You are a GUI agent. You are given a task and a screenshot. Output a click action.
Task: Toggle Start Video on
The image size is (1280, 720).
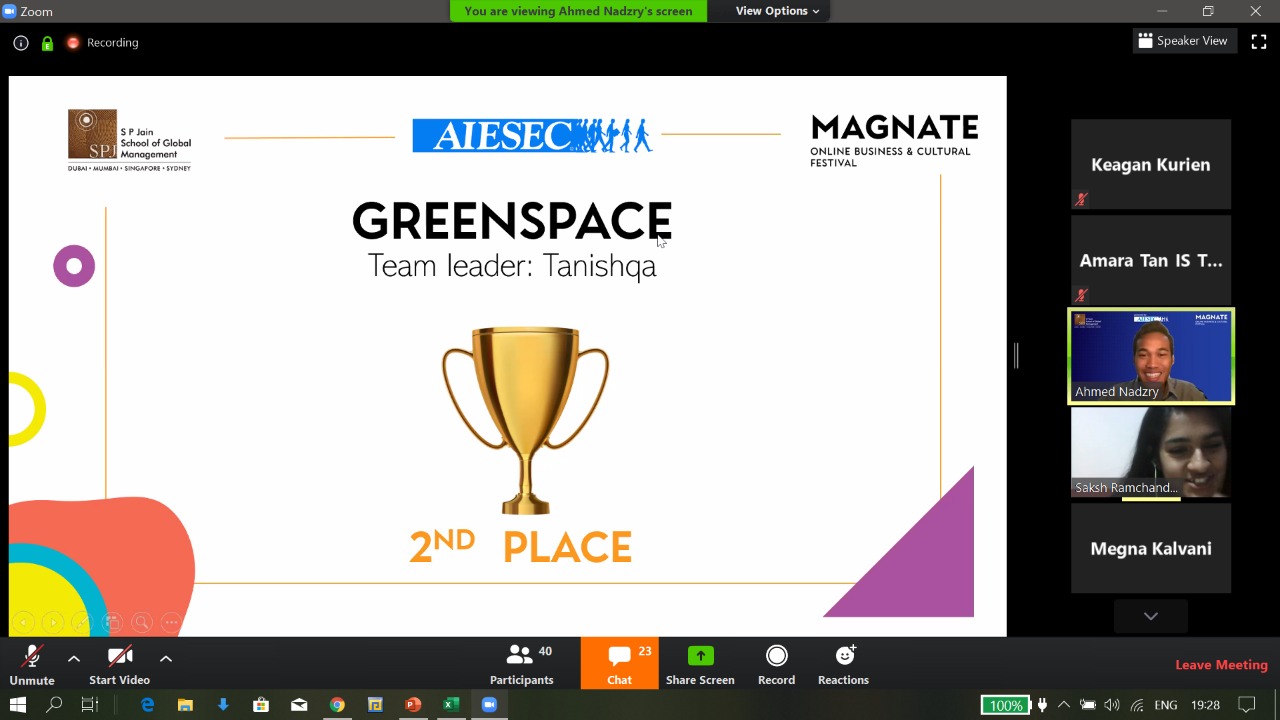tap(119, 665)
